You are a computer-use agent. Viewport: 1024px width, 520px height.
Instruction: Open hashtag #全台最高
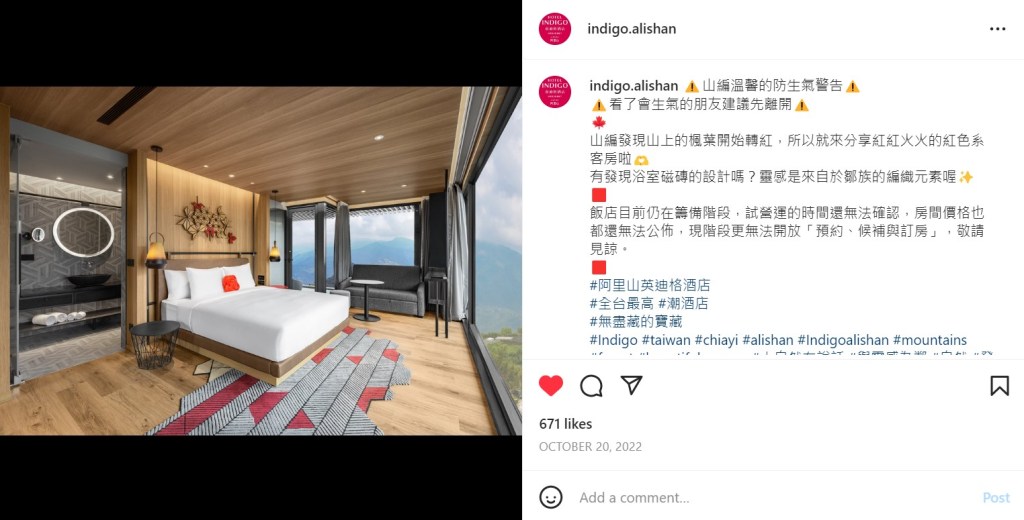click(622, 304)
